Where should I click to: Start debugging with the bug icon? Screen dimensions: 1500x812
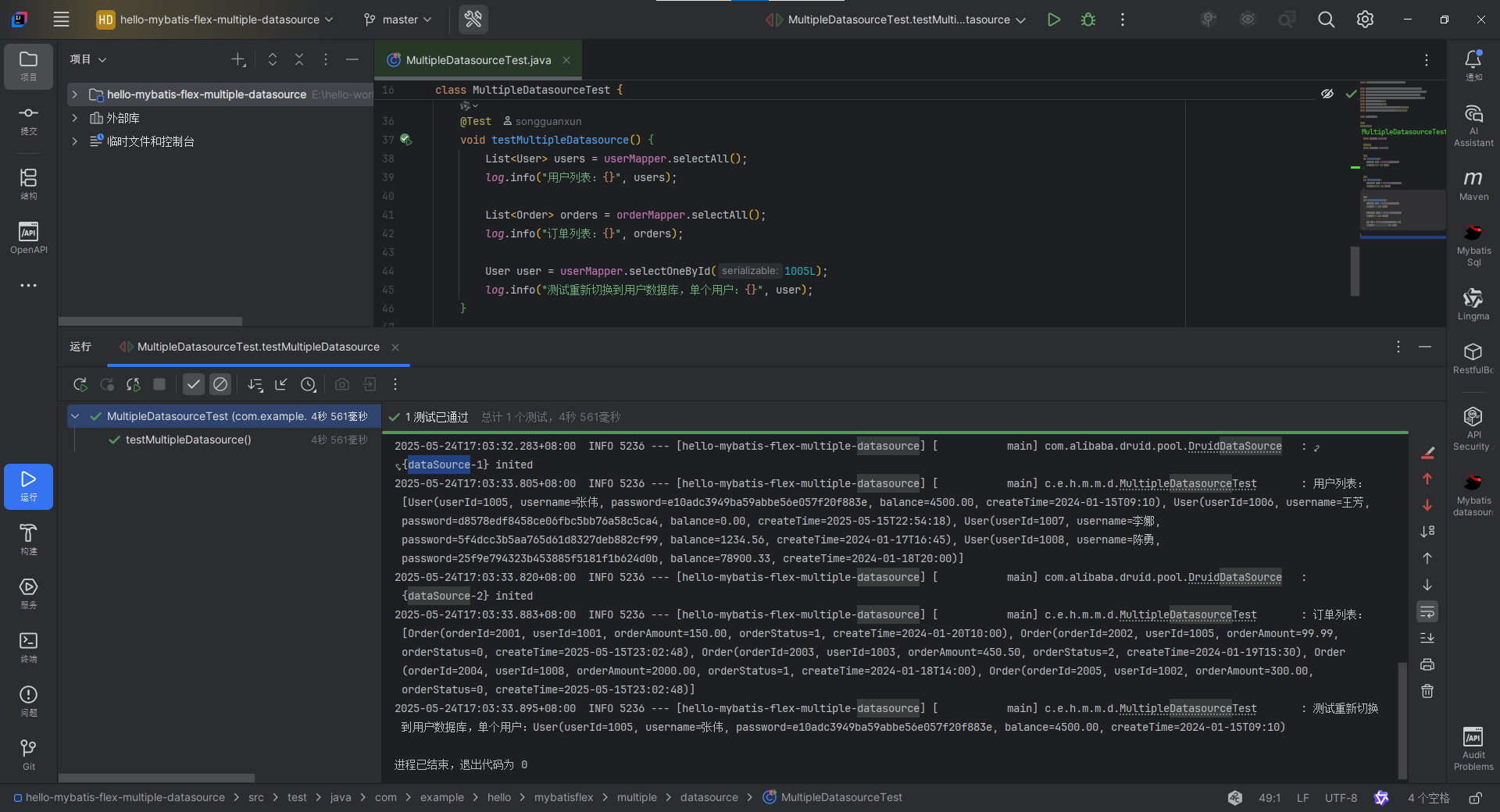(x=1087, y=19)
